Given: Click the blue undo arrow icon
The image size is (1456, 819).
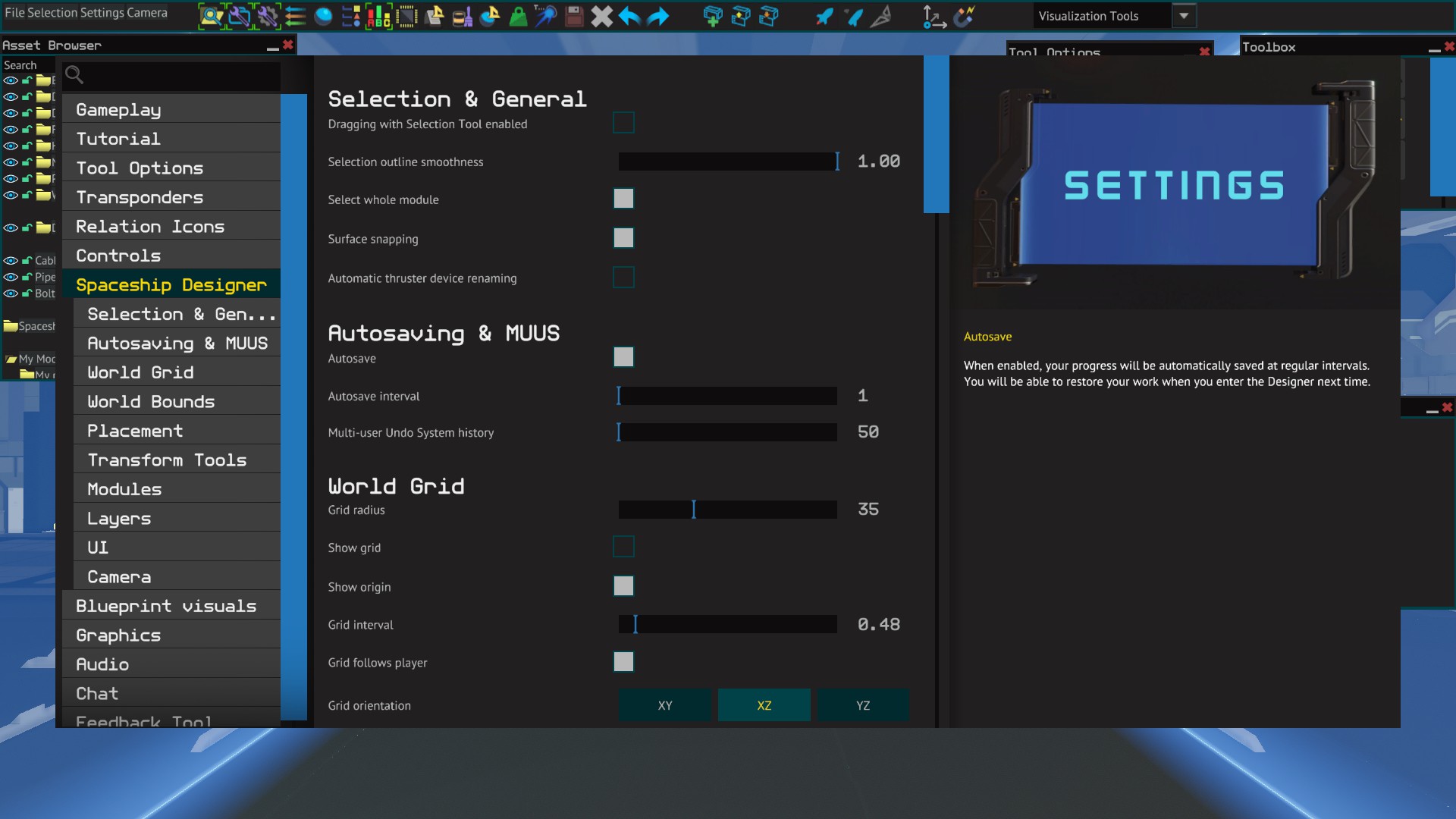Looking at the screenshot, I should click(x=629, y=16).
